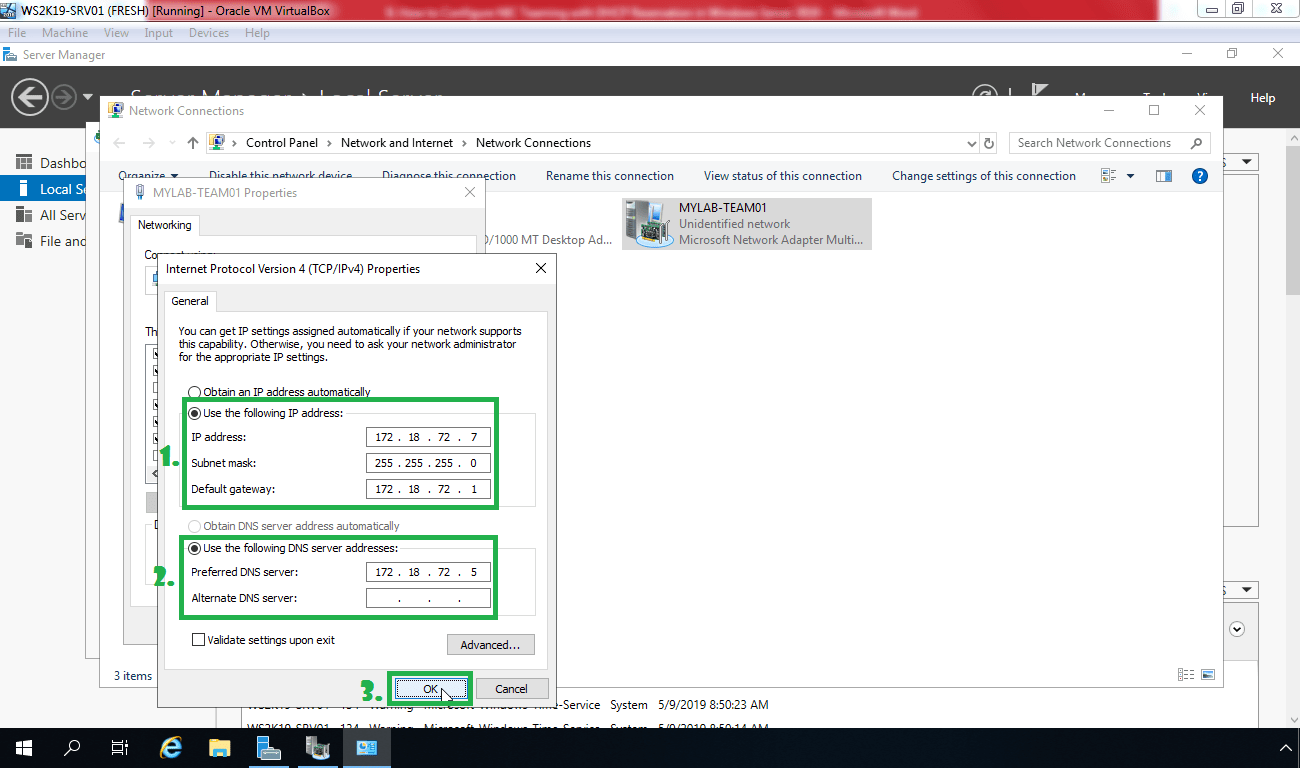Open Advanced TCP/IP settings

[x=490, y=645]
